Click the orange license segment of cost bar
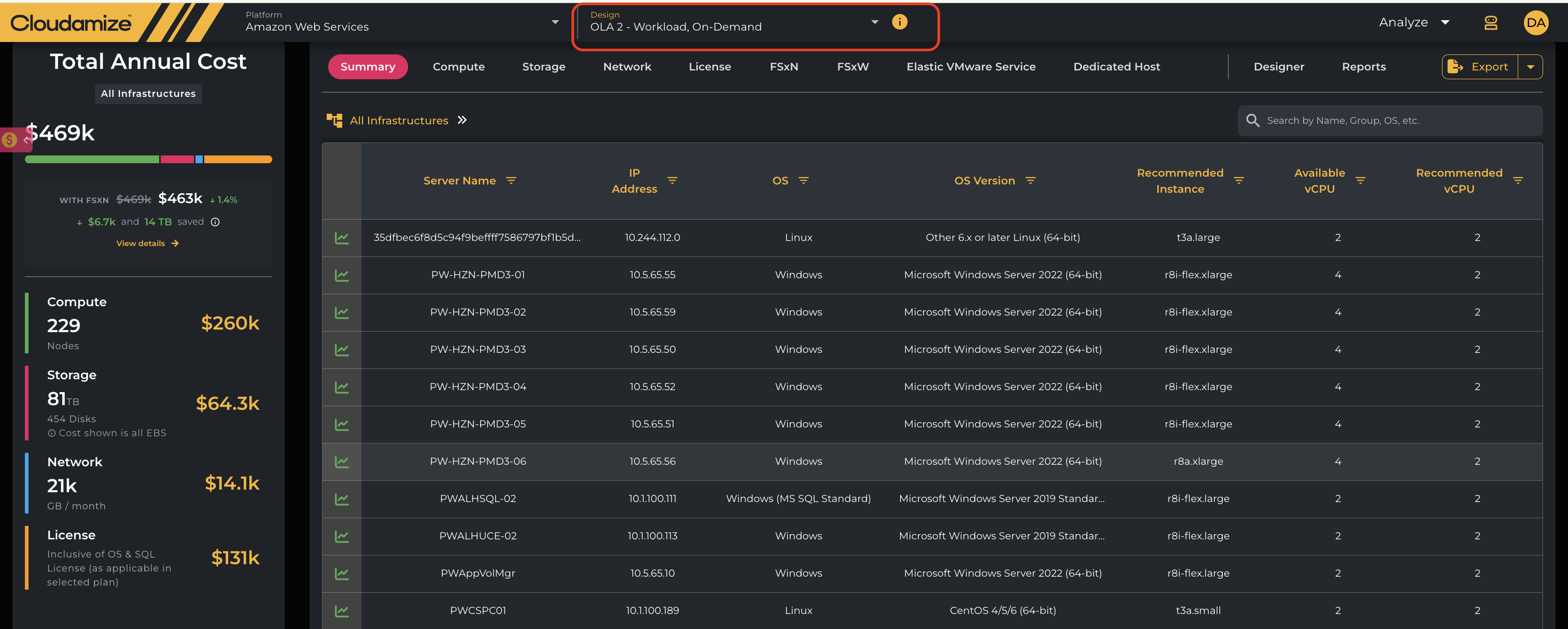 238,160
